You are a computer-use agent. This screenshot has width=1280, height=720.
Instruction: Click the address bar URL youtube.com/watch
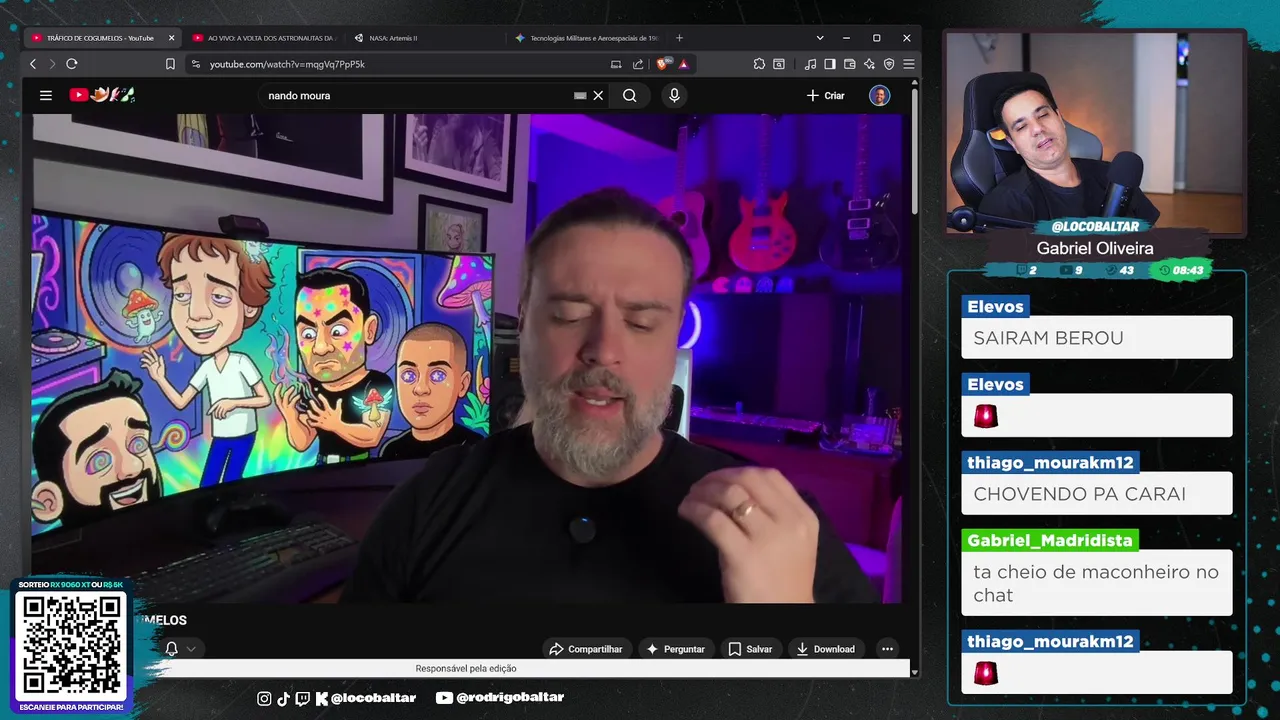[x=287, y=64]
